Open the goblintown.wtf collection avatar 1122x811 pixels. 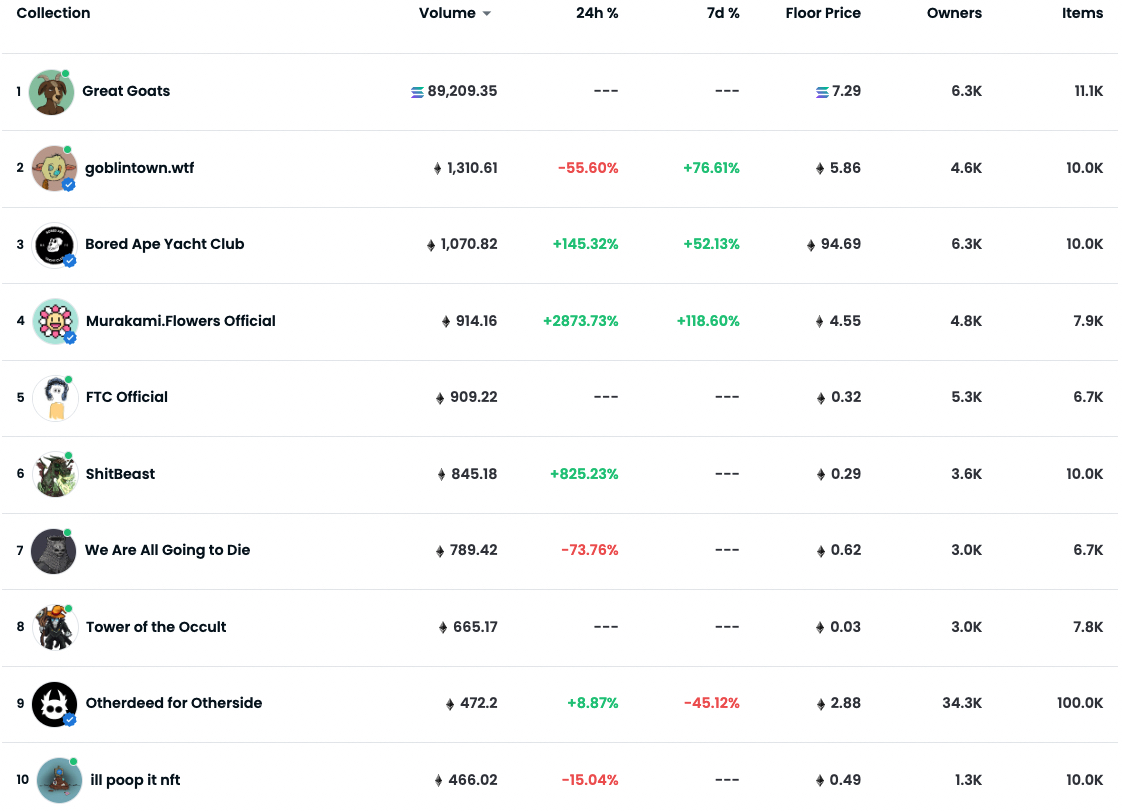click(x=54, y=168)
